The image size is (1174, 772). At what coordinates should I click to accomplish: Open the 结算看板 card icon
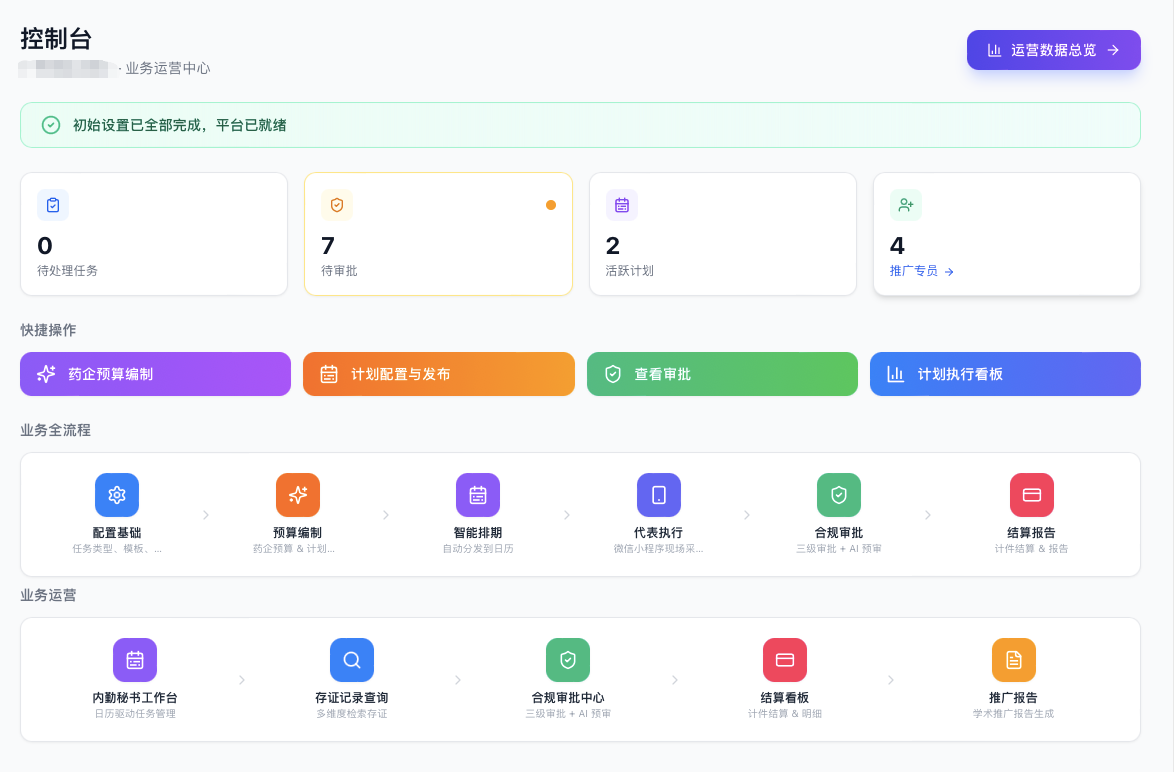[785, 660]
